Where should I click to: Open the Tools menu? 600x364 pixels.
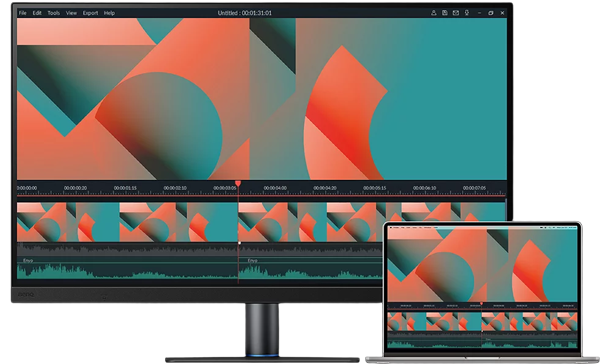[x=54, y=13]
